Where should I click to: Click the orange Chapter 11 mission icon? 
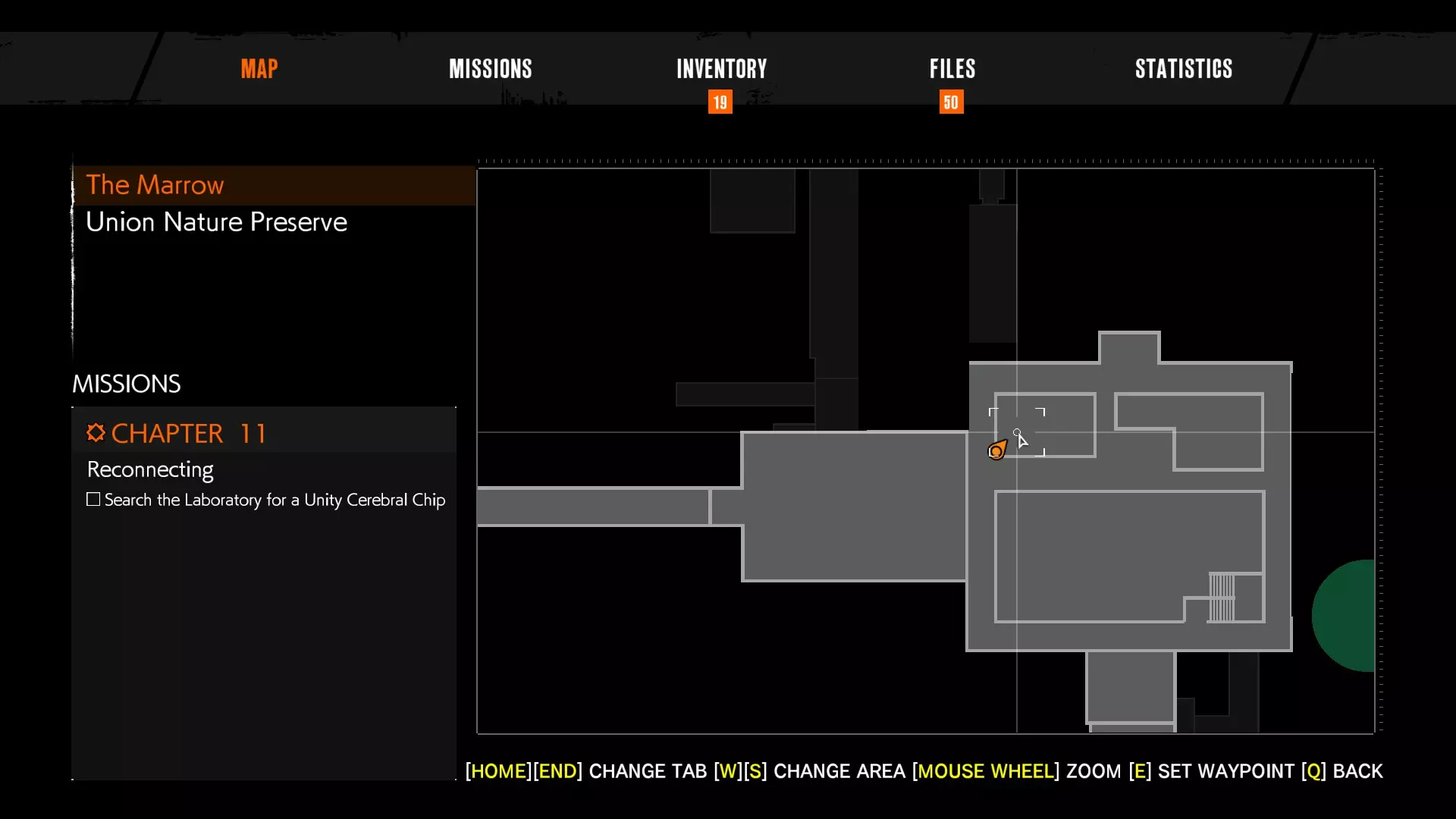coord(96,432)
